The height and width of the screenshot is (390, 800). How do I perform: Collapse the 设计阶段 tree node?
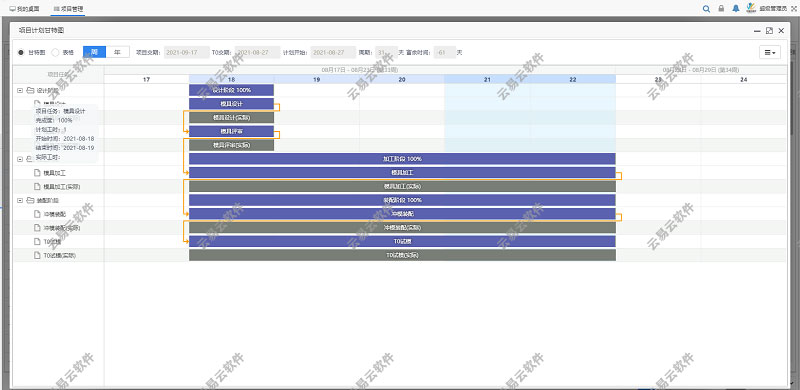pyautogui.click(x=20, y=90)
